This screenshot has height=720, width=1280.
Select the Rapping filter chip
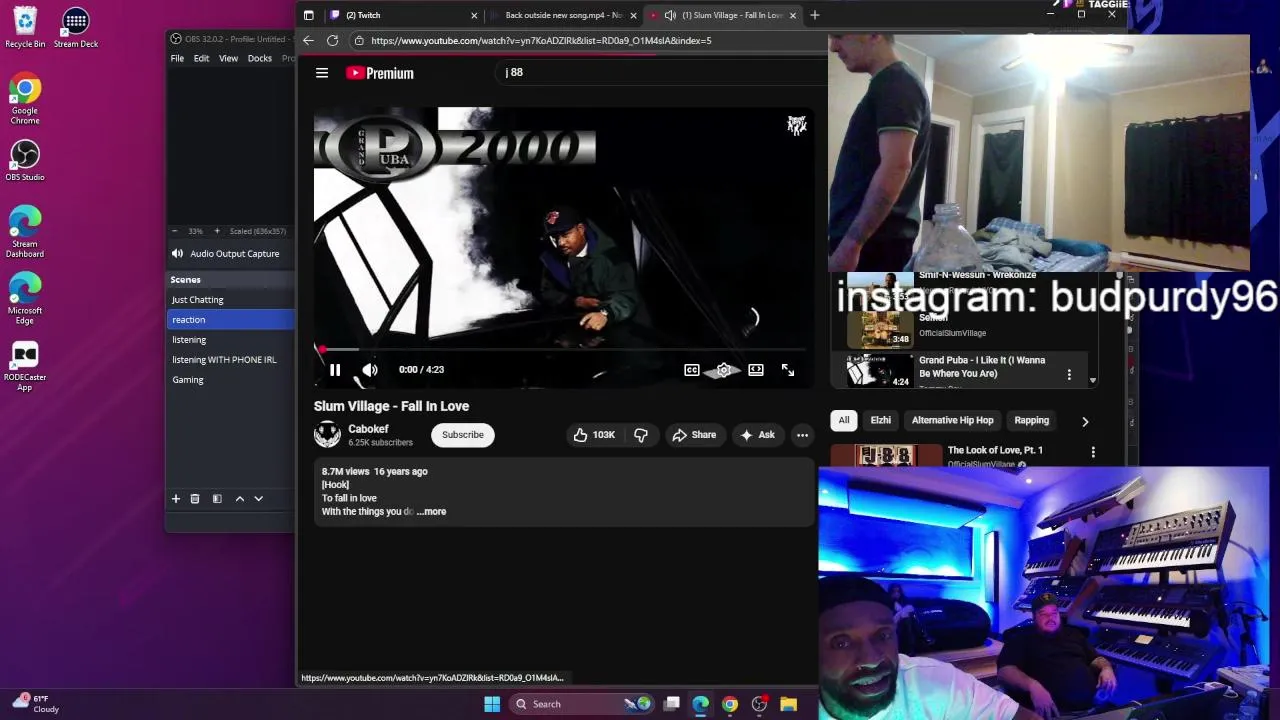coord(1032,421)
